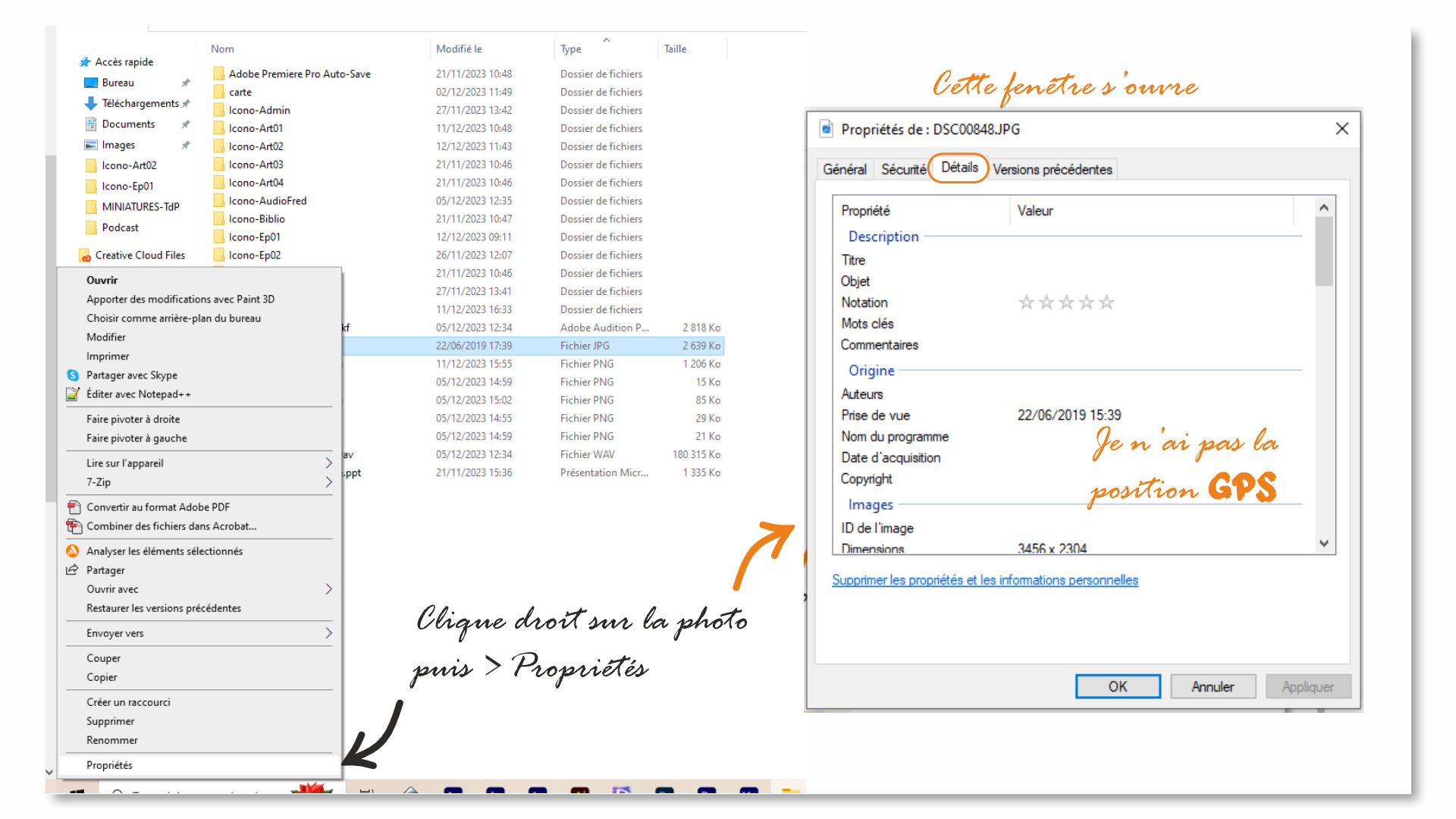The width and height of the screenshot is (1456, 819).
Task: Click the share icon beside Partager
Action: [73, 570]
